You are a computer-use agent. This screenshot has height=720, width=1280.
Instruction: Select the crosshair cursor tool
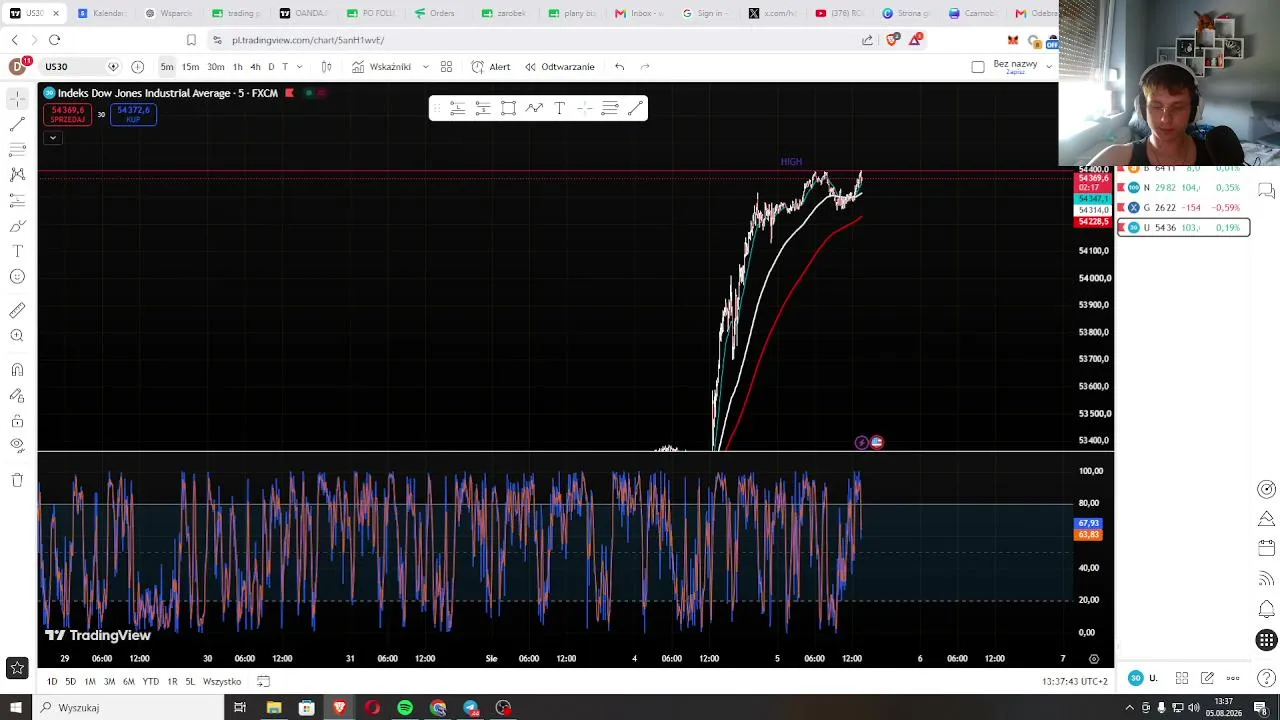[x=17, y=98]
